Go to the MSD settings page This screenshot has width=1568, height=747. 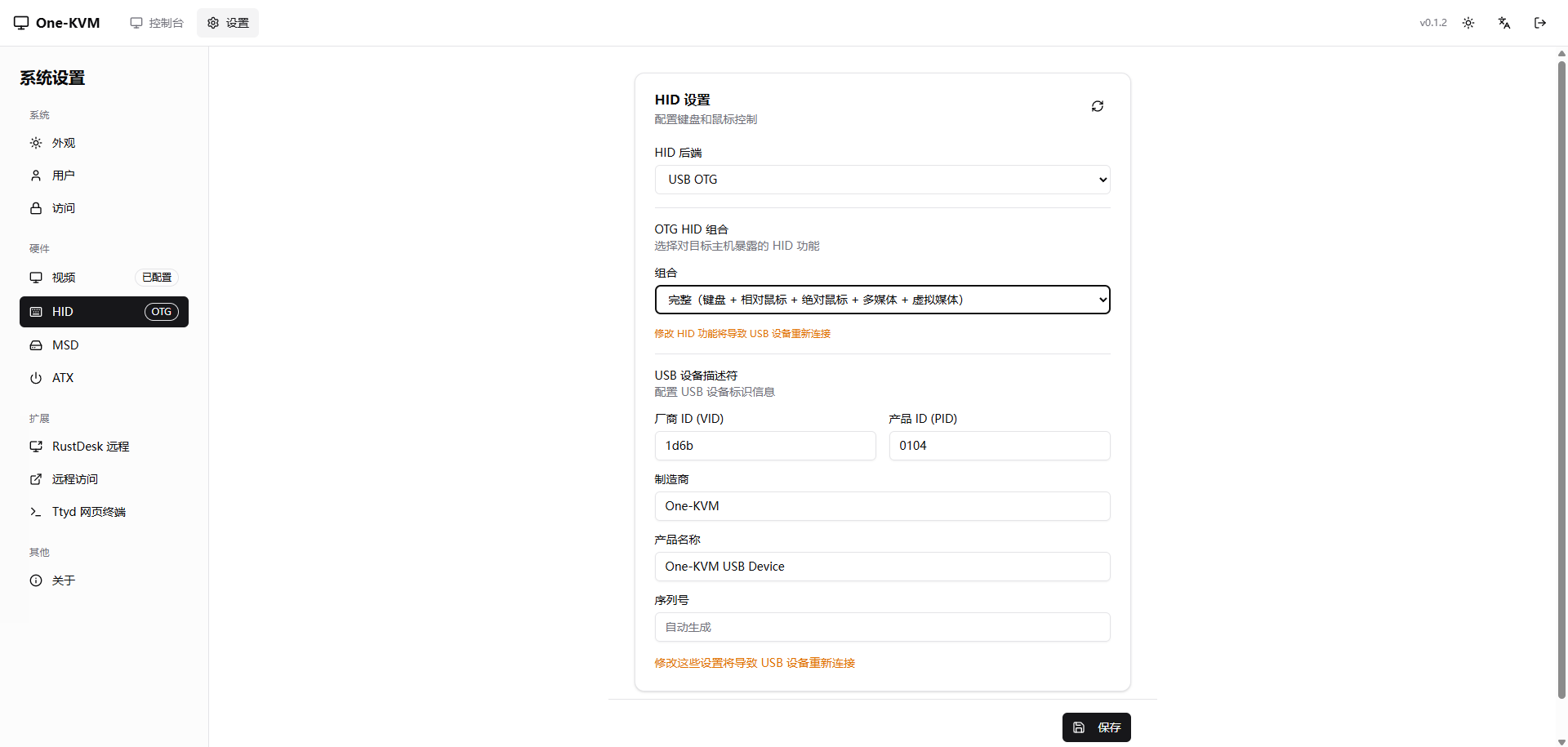click(x=65, y=345)
